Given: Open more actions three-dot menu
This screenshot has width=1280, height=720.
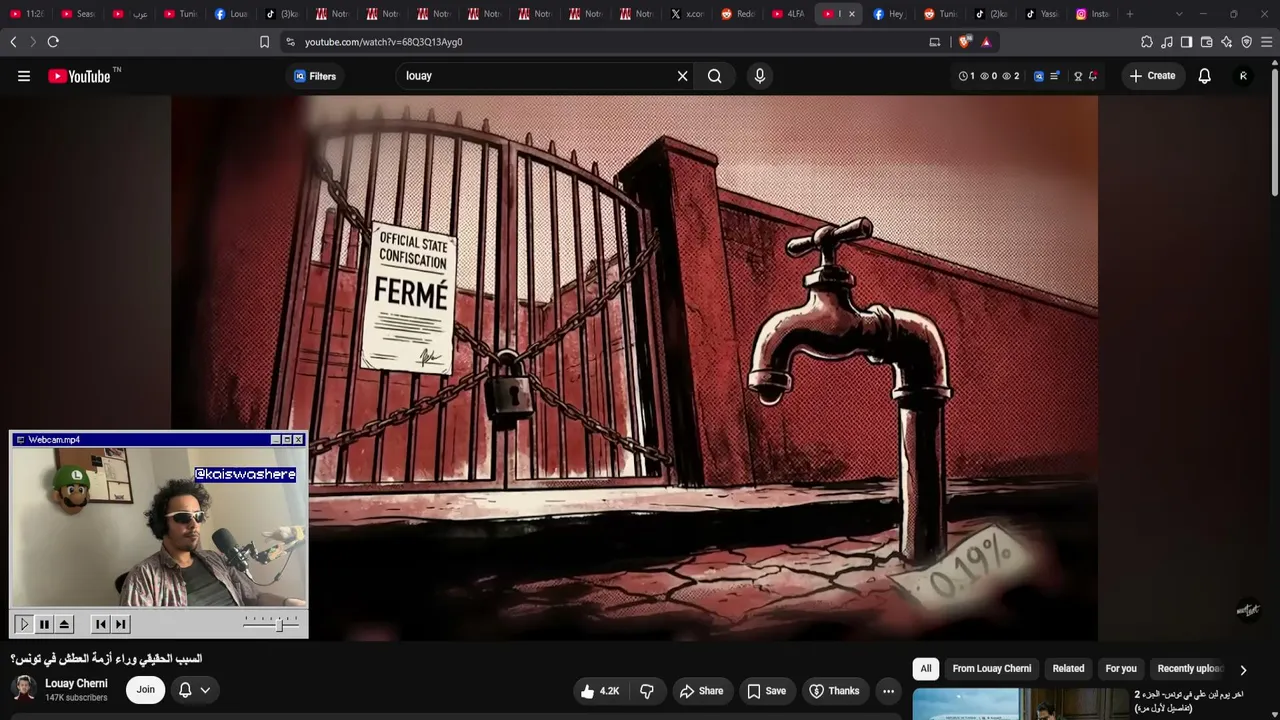Looking at the screenshot, I should pos(888,691).
